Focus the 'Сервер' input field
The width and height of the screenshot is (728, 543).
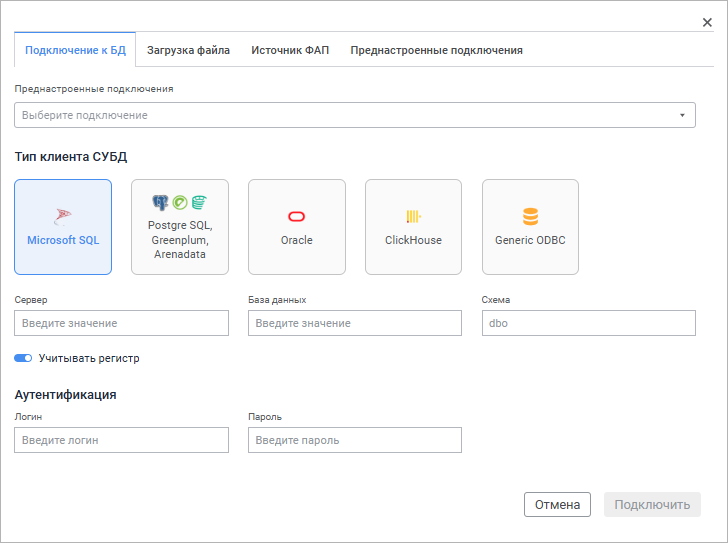click(x=121, y=323)
